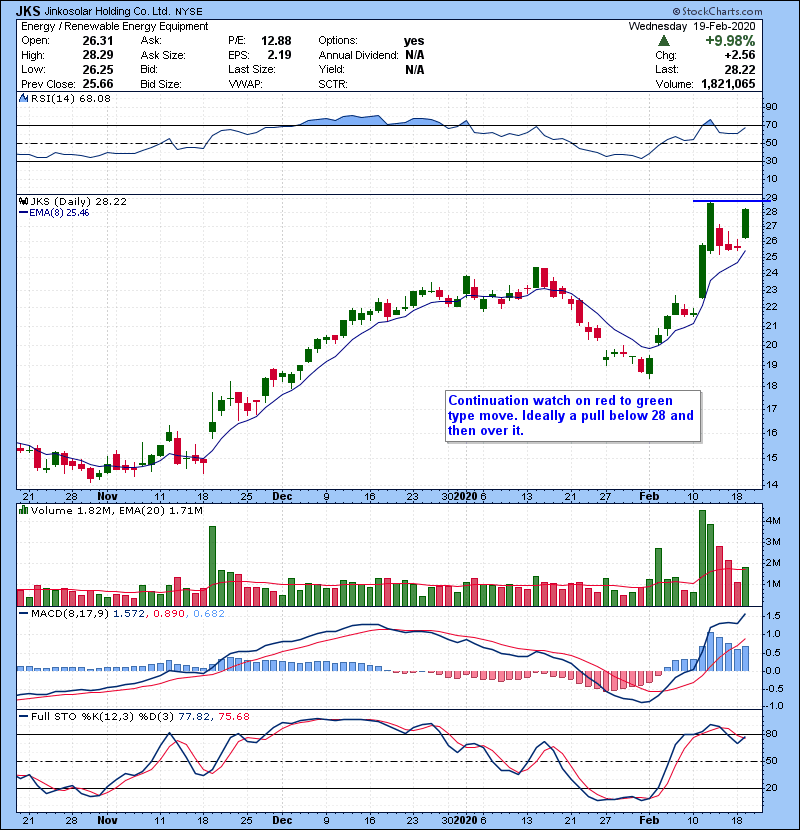The image size is (800, 830).
Task: Click the company name Jinkosolar Holding Co. Ltd.
Action: pyautogui.click(x=107, y=11)
